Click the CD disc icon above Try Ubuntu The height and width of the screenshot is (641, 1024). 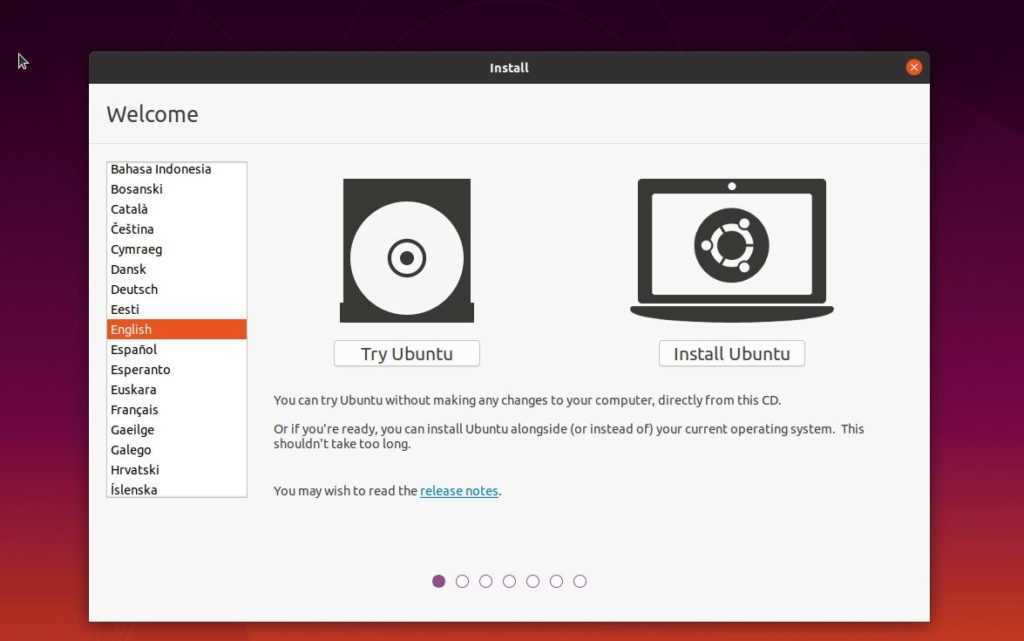pyautogui.click(x=406, y=251)
